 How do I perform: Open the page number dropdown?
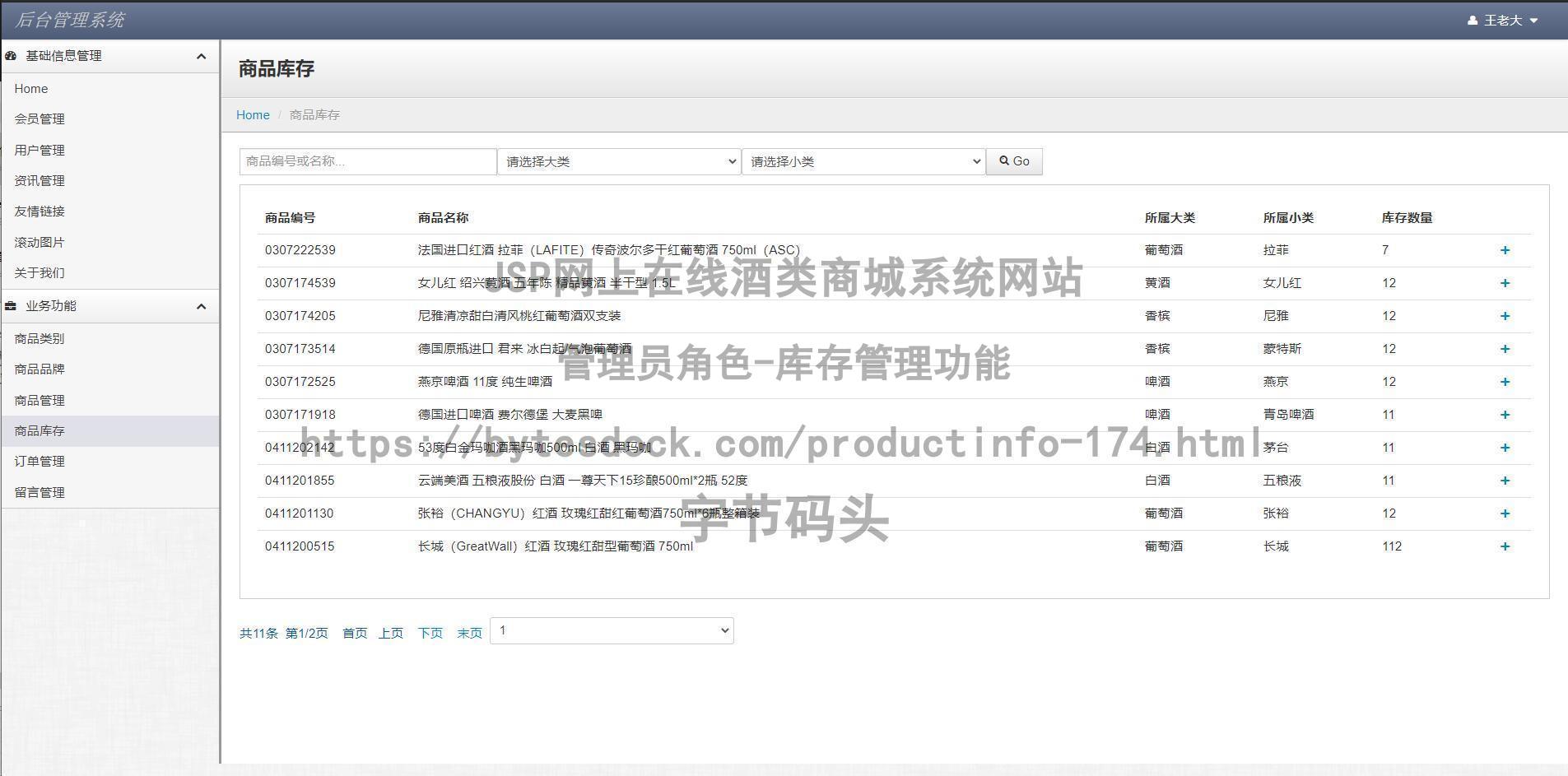[x=612, y=630]
